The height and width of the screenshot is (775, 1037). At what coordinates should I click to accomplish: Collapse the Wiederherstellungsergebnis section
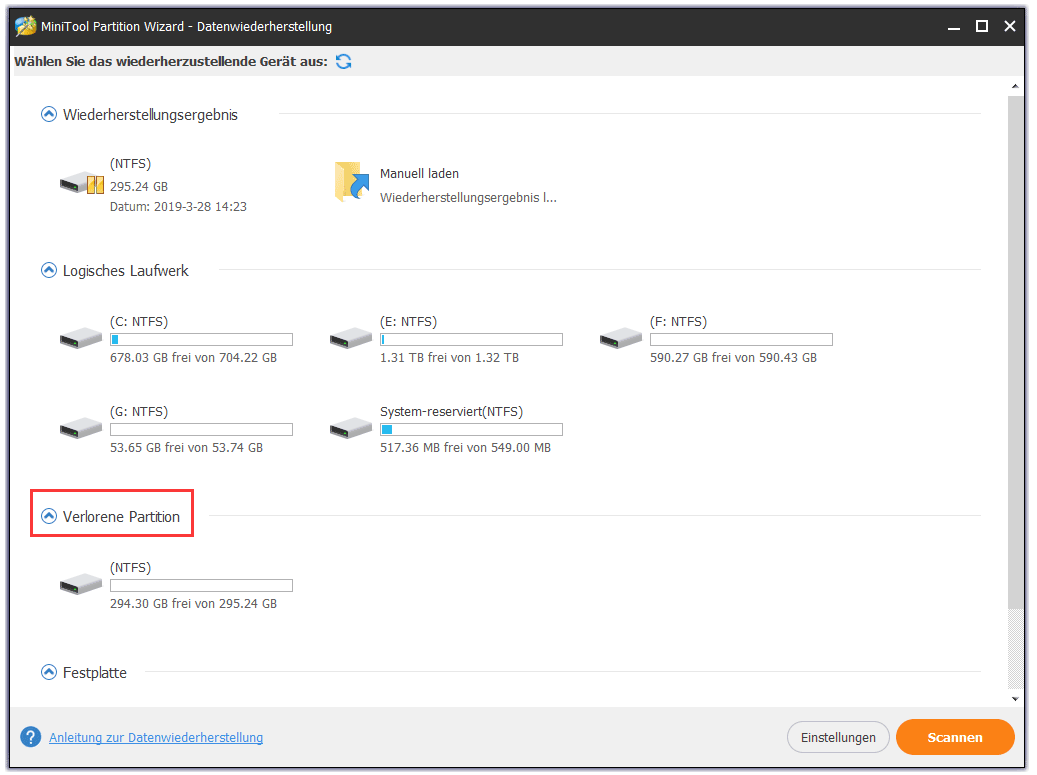click(49, 114)
